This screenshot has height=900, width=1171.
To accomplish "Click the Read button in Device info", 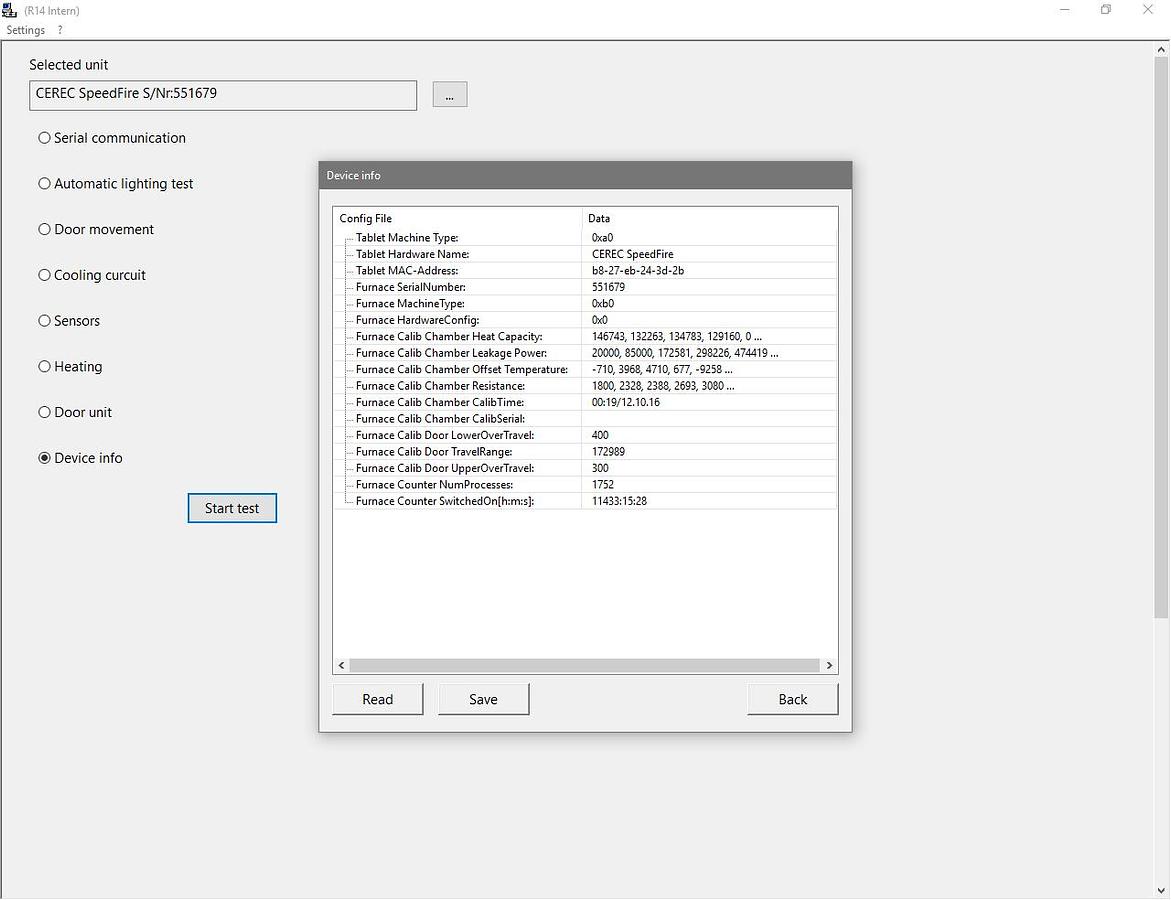I will coord(377,699).
